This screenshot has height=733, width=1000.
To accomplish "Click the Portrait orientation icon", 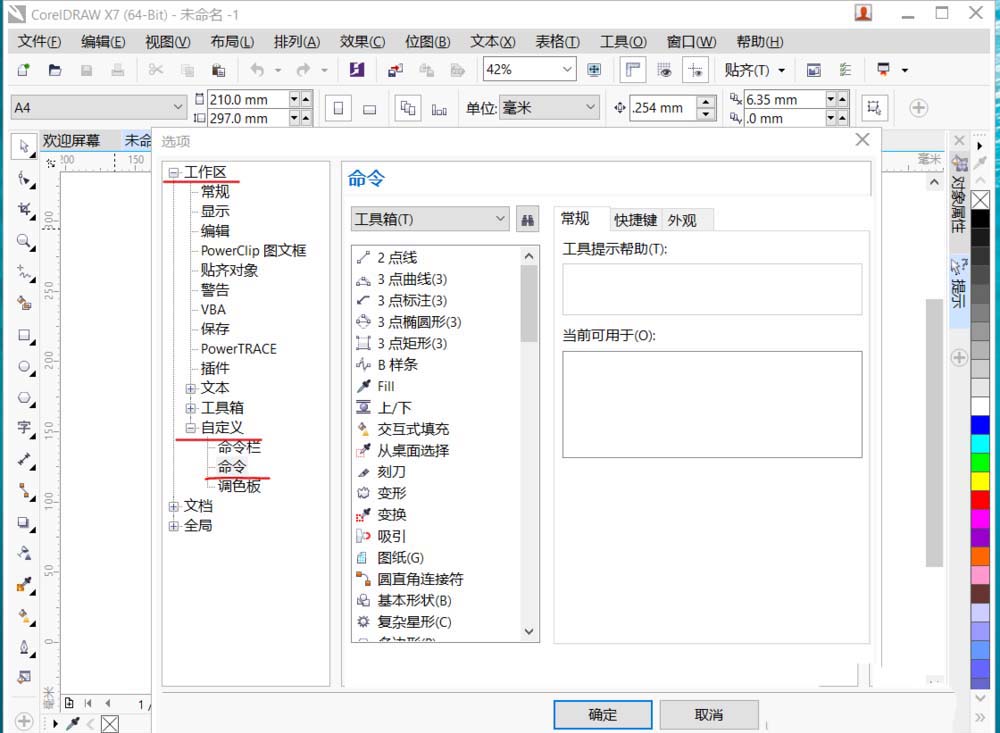I will [x=339, y=108].
